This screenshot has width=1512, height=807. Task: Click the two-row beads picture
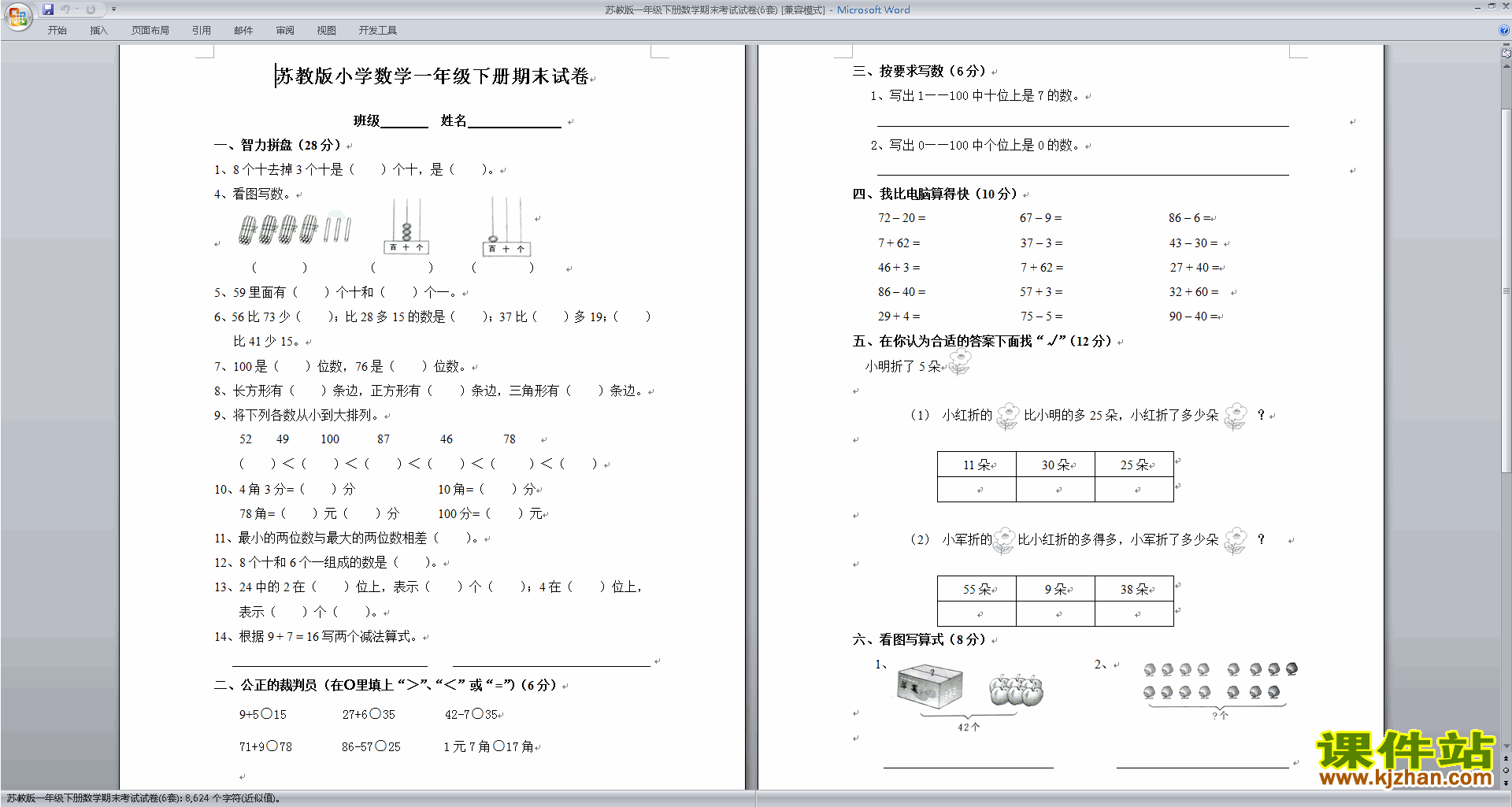[x=1219, y=690]
